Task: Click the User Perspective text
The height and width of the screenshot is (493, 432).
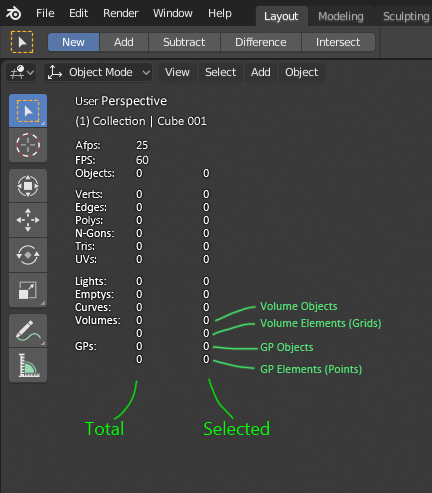Action: click(121, 101)
